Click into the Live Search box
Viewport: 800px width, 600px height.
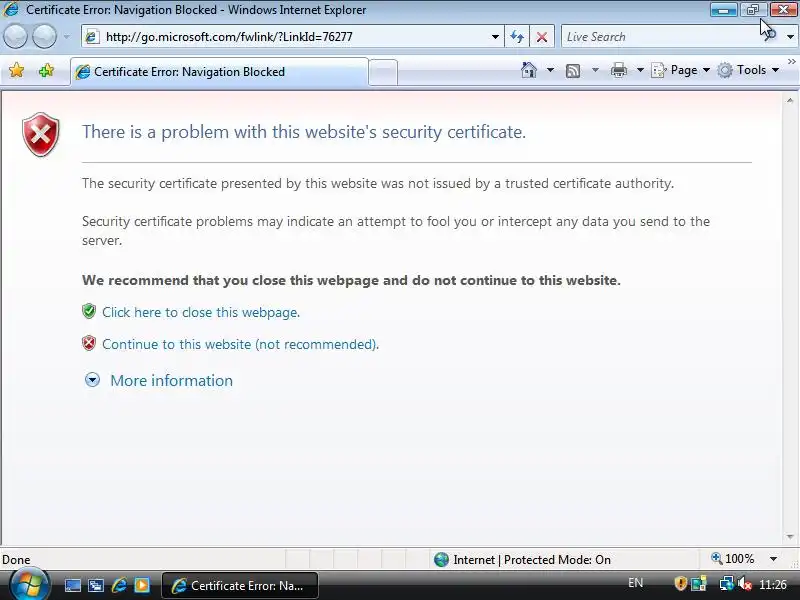click(x=661, y=37)
